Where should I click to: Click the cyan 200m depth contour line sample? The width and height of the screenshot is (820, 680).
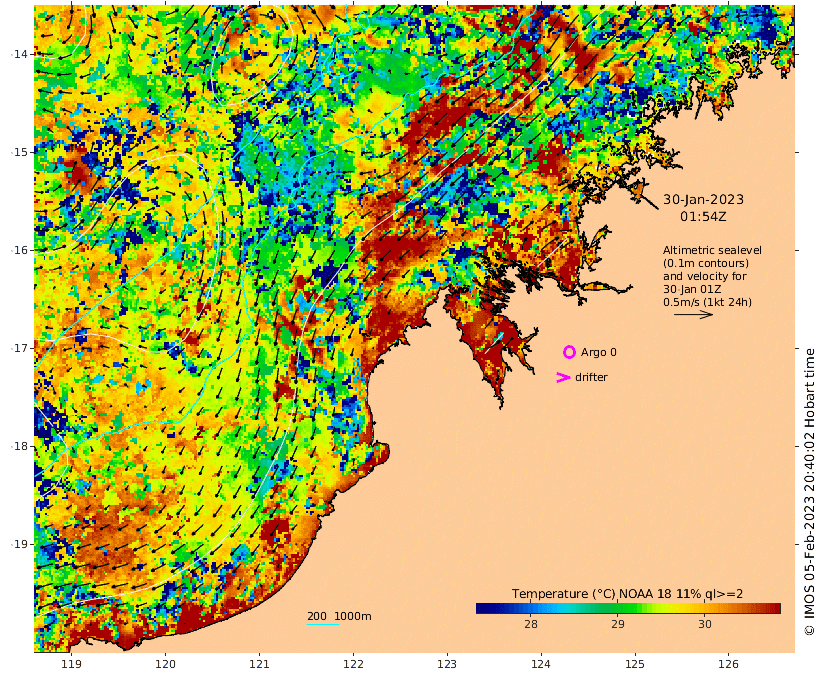point(323,625)
